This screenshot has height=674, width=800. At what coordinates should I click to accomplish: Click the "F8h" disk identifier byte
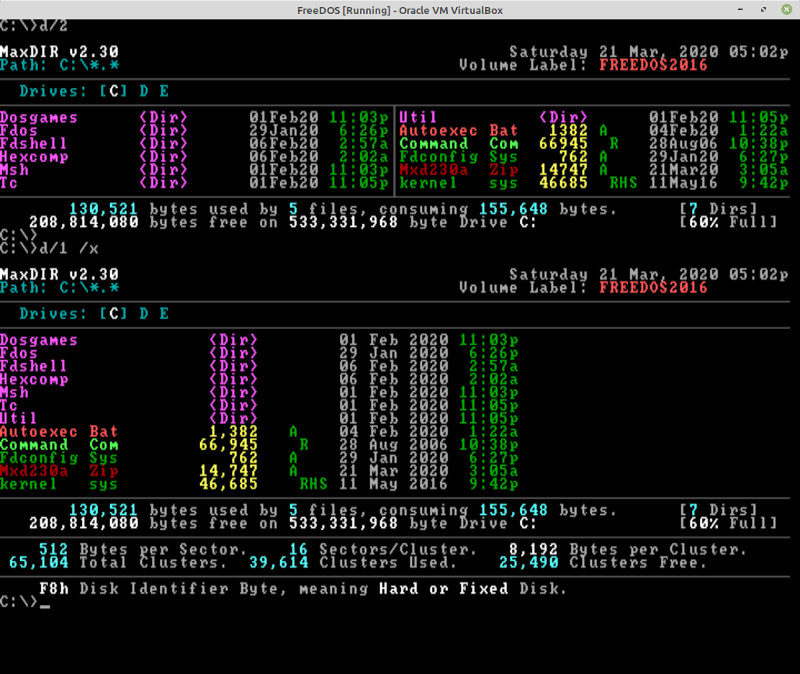[x=54, y=589]
